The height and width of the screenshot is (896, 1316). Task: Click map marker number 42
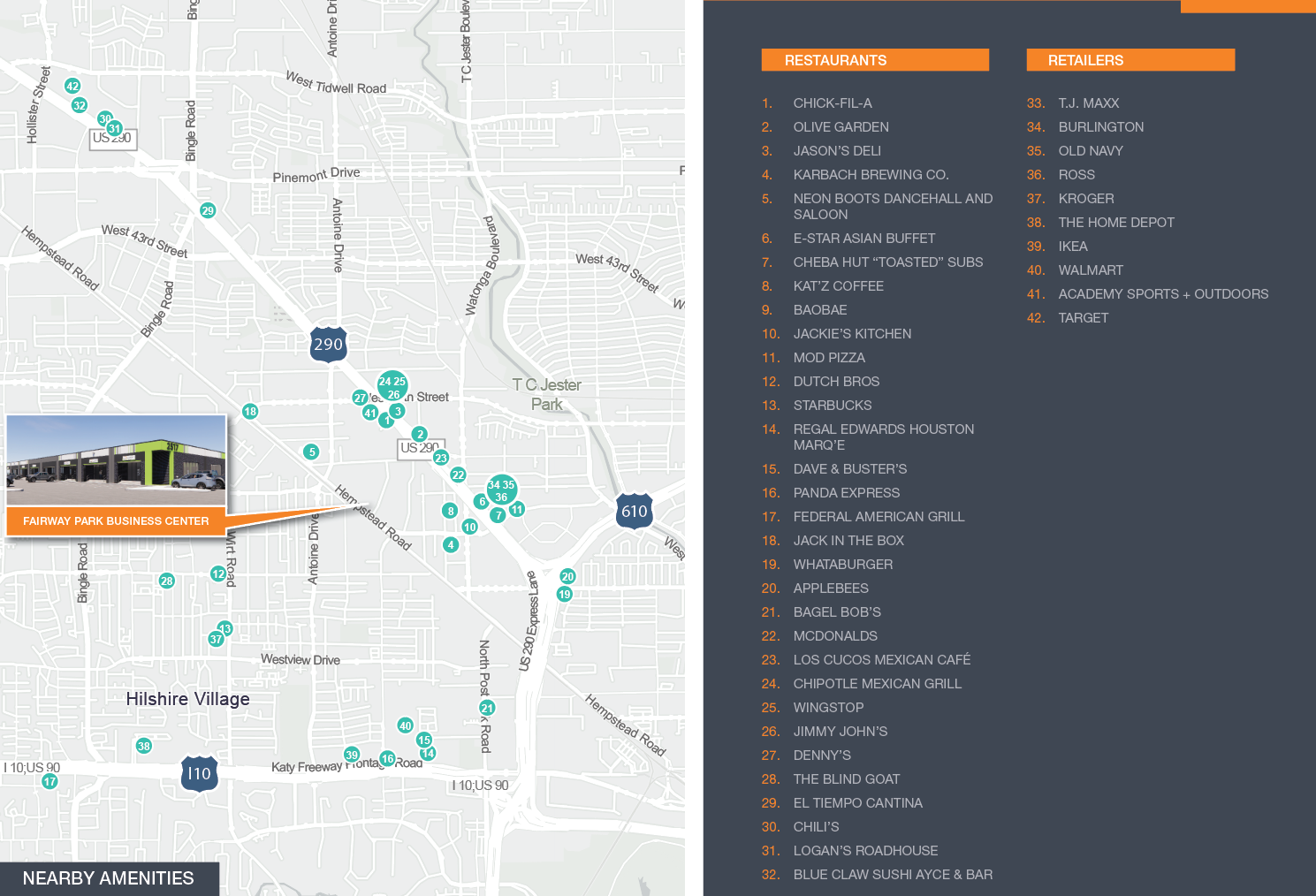click(72, 86)
